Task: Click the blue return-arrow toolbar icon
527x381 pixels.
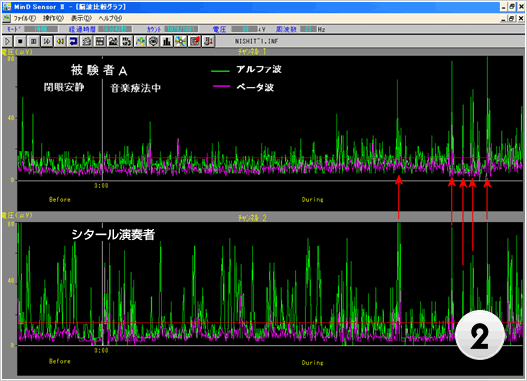Action: coord(73,41)
